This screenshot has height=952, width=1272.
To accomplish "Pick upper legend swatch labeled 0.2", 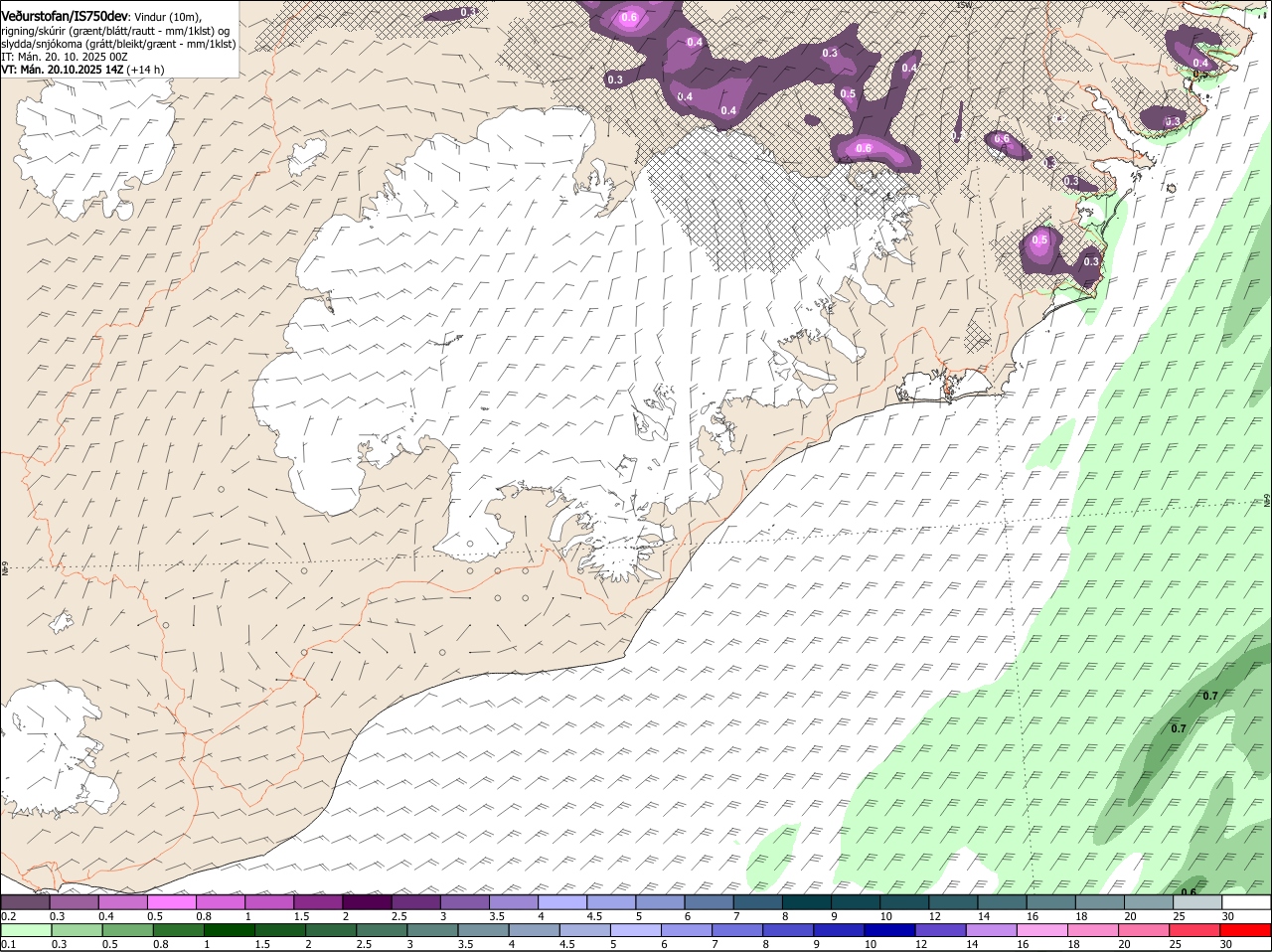I will coord(25,902).
